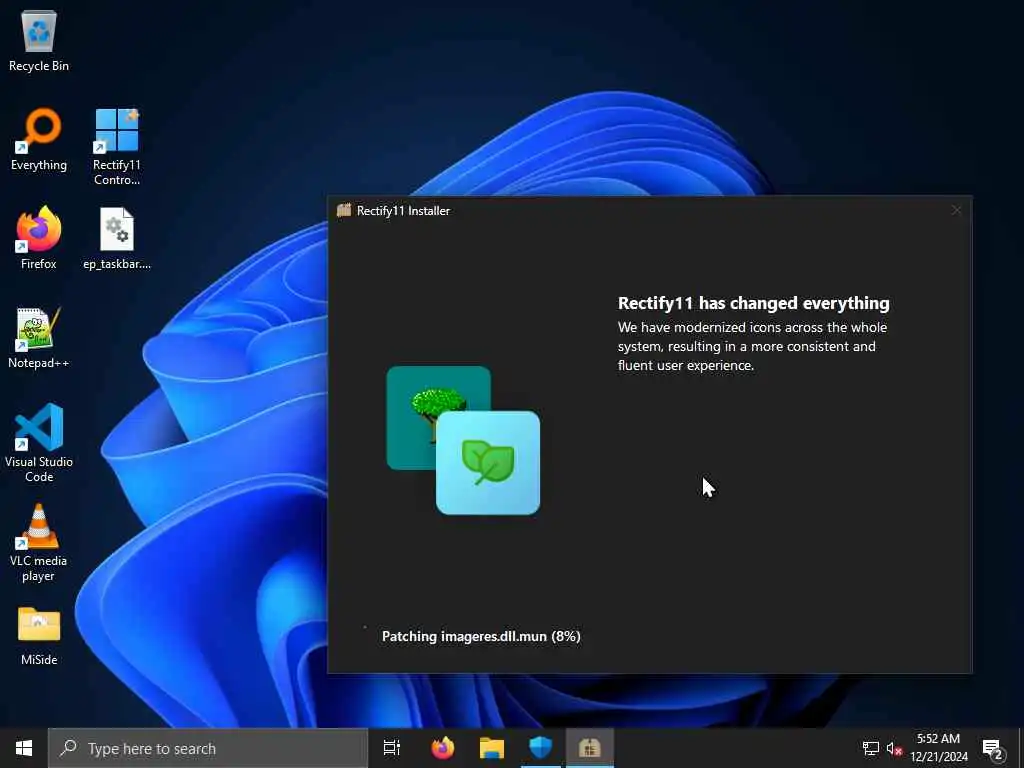Open Task View from the taskbar

[x=392, y=748]
